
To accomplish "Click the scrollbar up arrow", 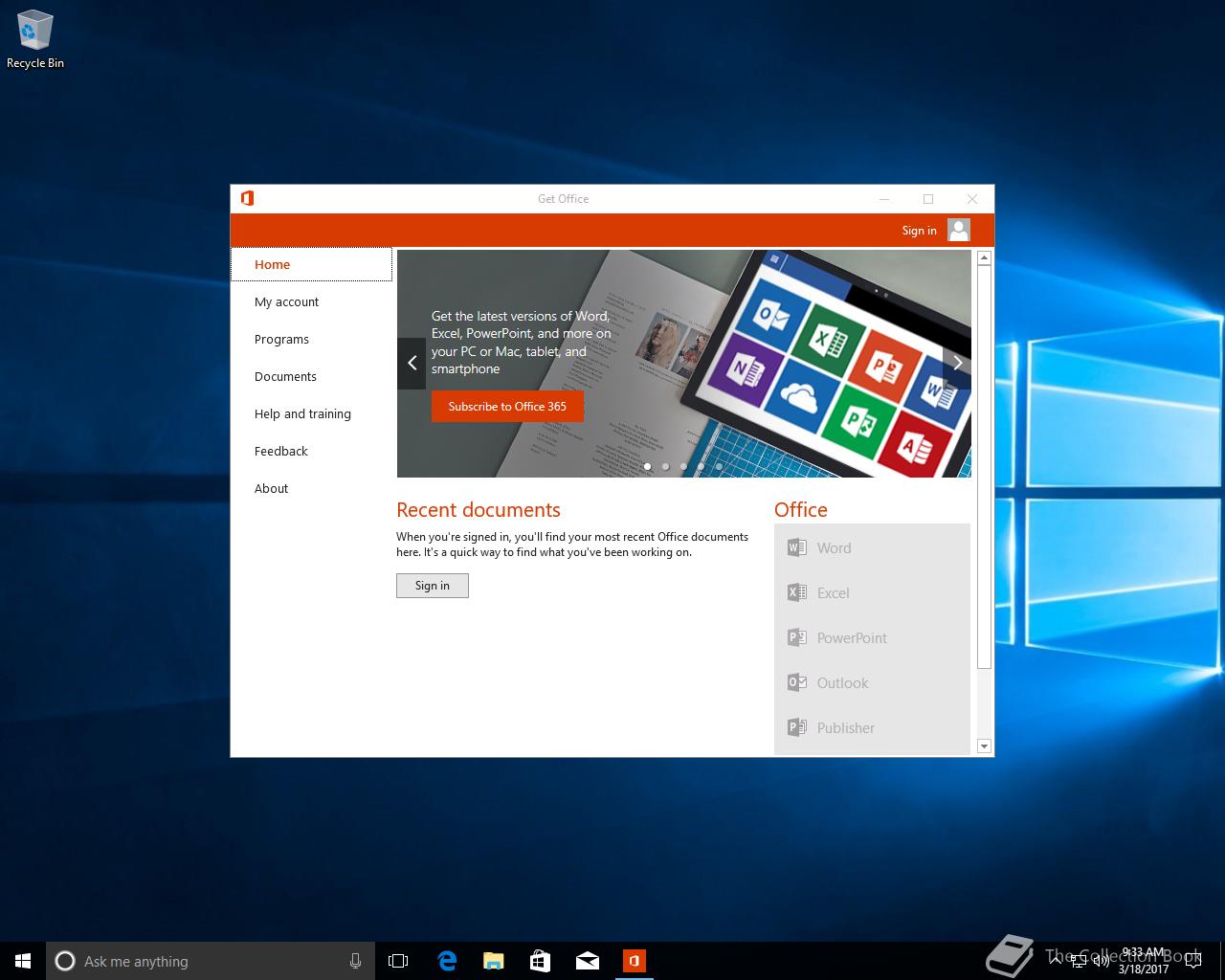I will pyautogui.click(x=984, y=257).
